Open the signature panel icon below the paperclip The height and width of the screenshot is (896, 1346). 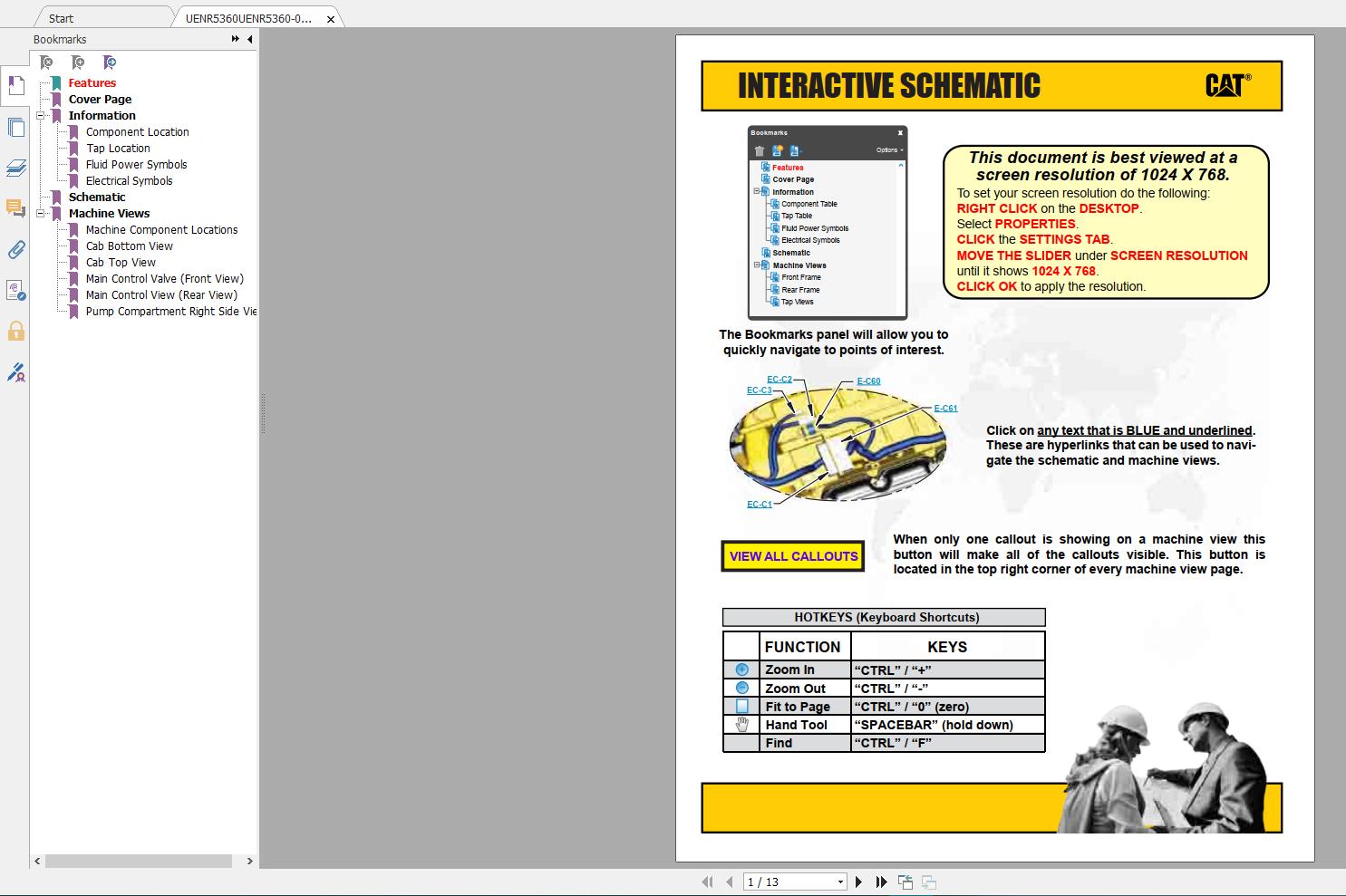(x=15, y=290)
